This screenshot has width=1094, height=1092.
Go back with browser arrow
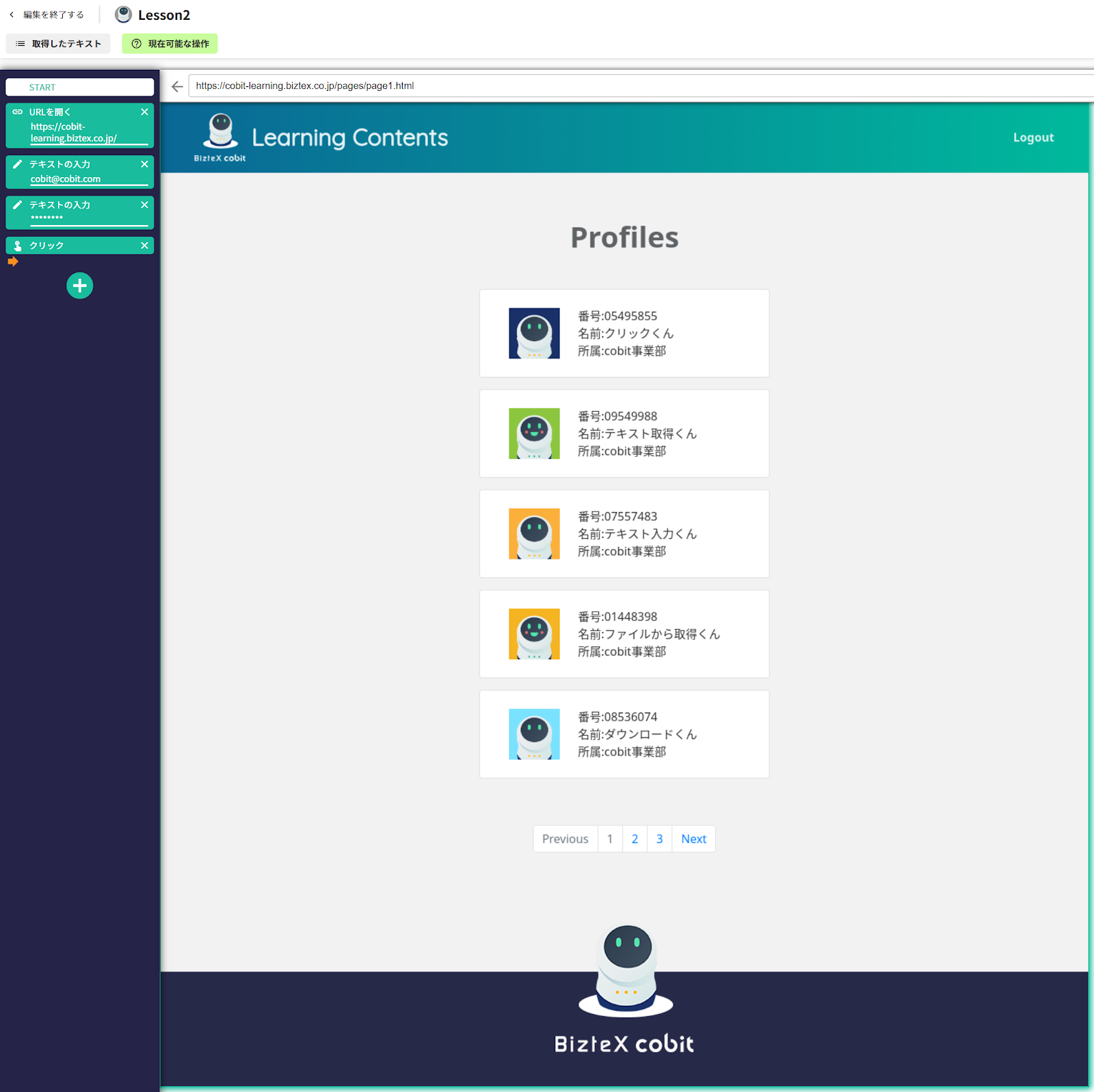(177, 86)
